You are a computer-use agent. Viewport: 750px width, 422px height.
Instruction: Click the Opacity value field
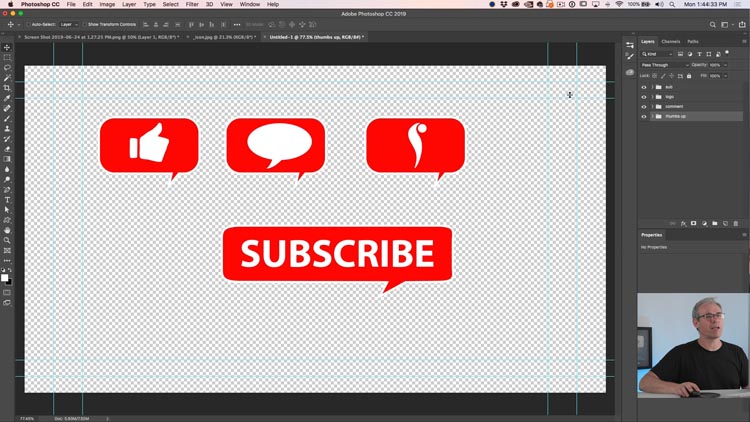point(717,65)
